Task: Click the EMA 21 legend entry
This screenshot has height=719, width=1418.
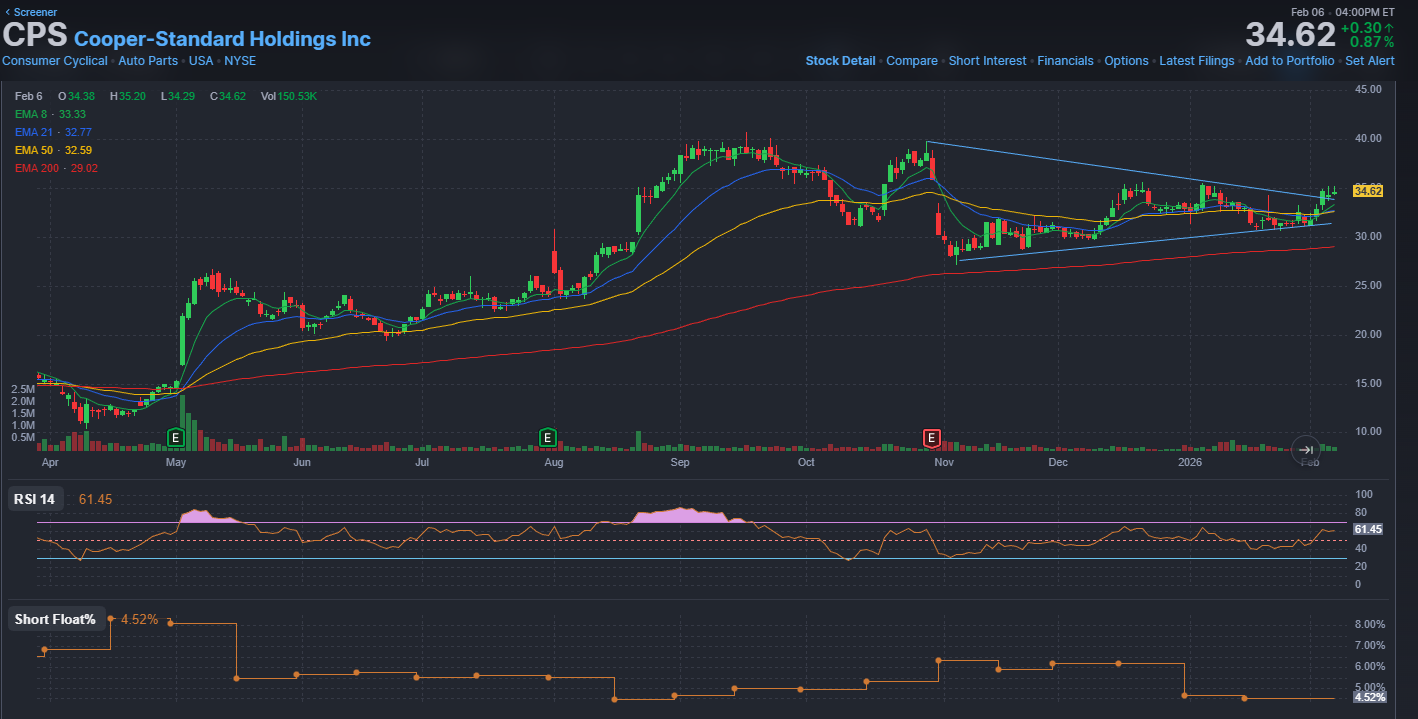Action: [x=53, y=132]
